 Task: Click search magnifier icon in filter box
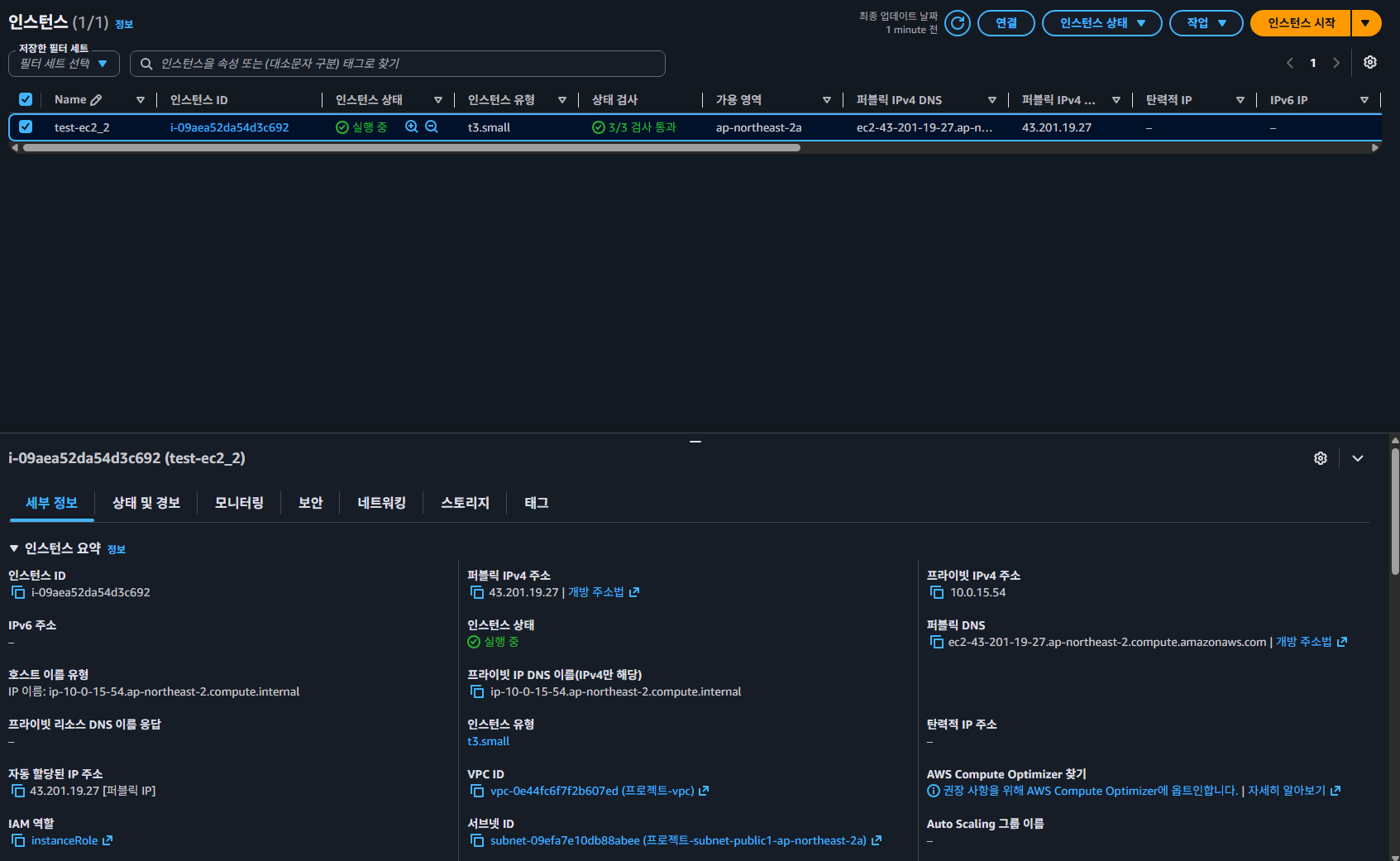(146, 64)
